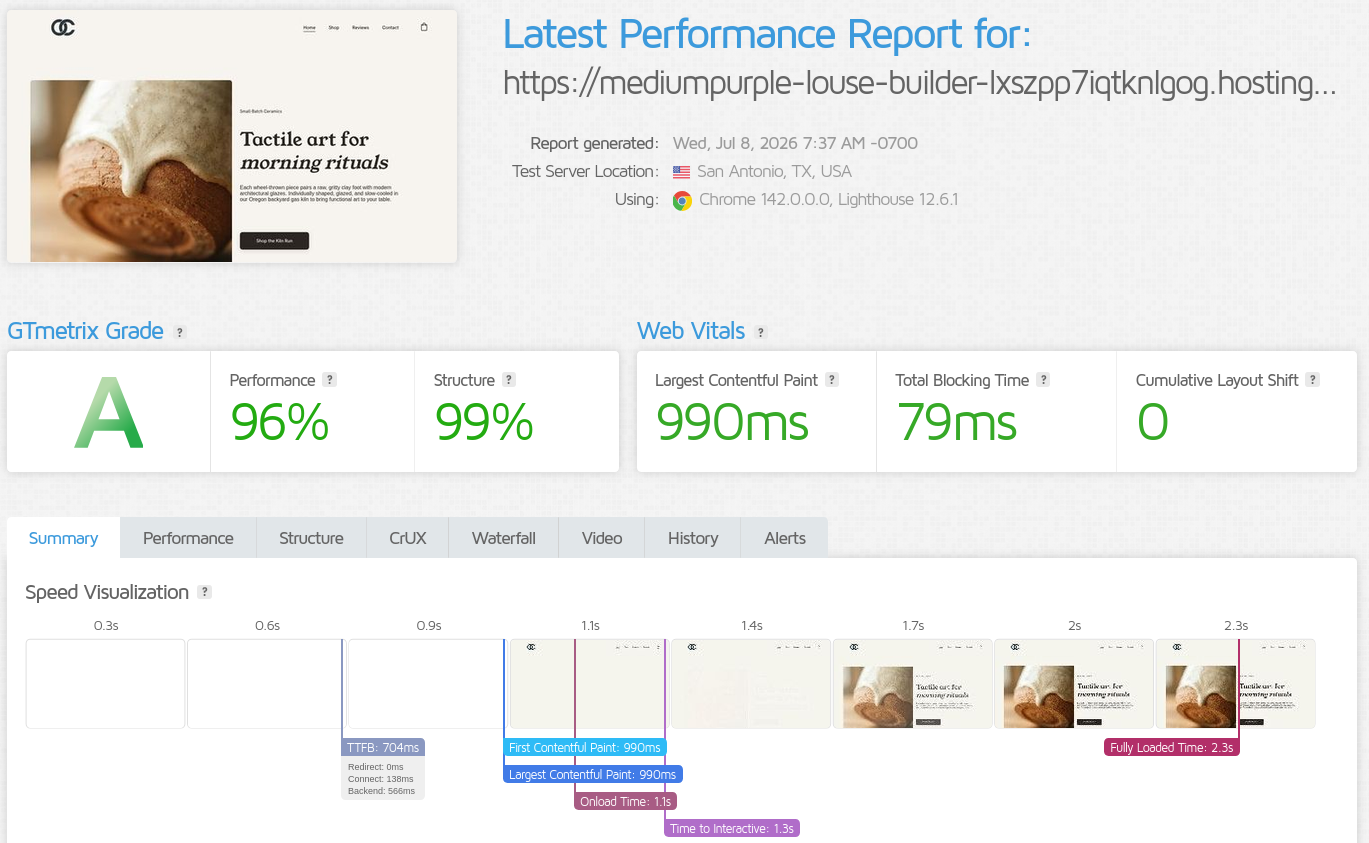The width and height of the screenshot is (1369, 843).
Task: Click help icon next to Cumulative Layout Shift
Action: click(1313, 380)
